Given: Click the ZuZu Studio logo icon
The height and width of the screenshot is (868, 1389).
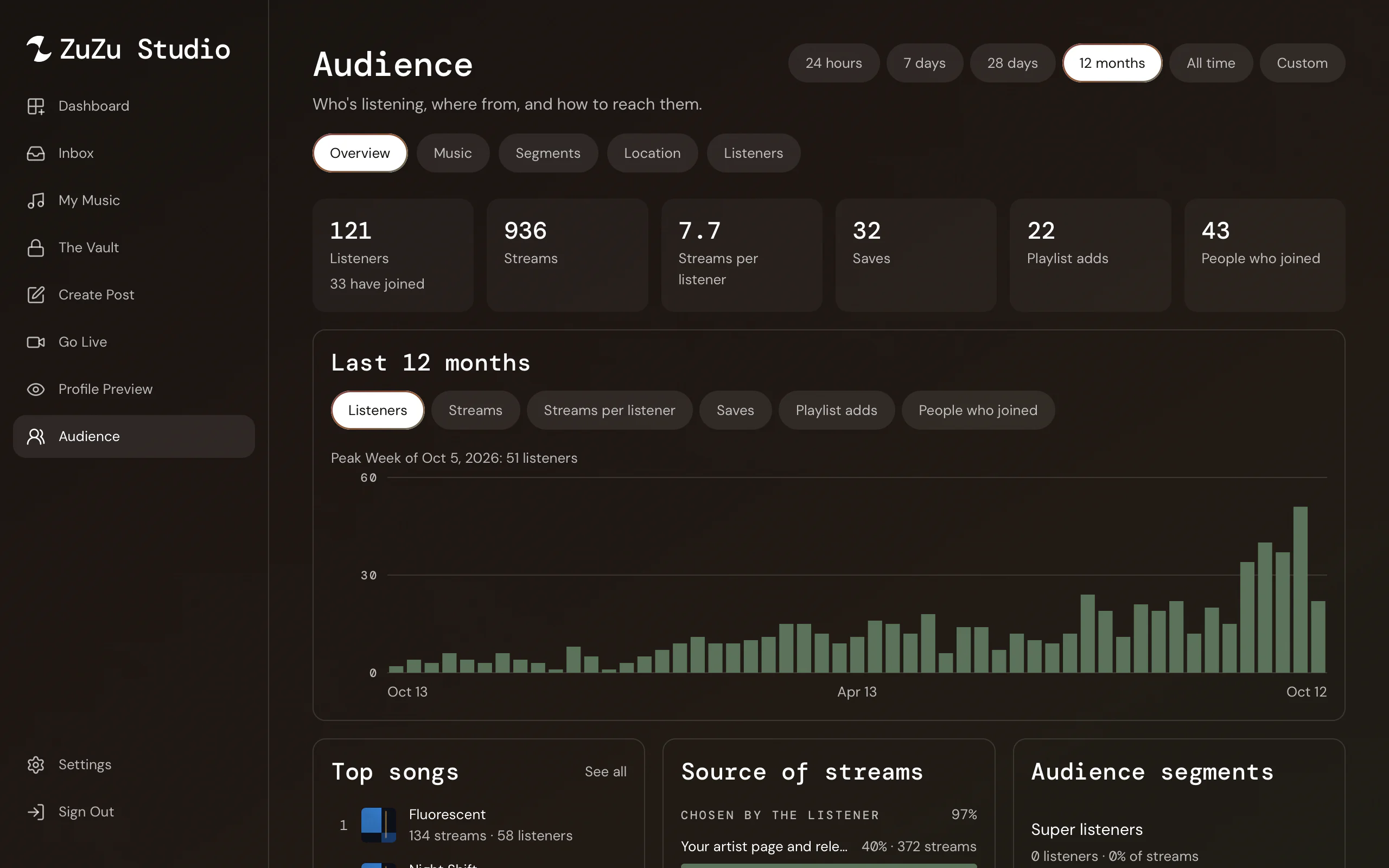Looking at the screenshot, I should coord(39,49).
